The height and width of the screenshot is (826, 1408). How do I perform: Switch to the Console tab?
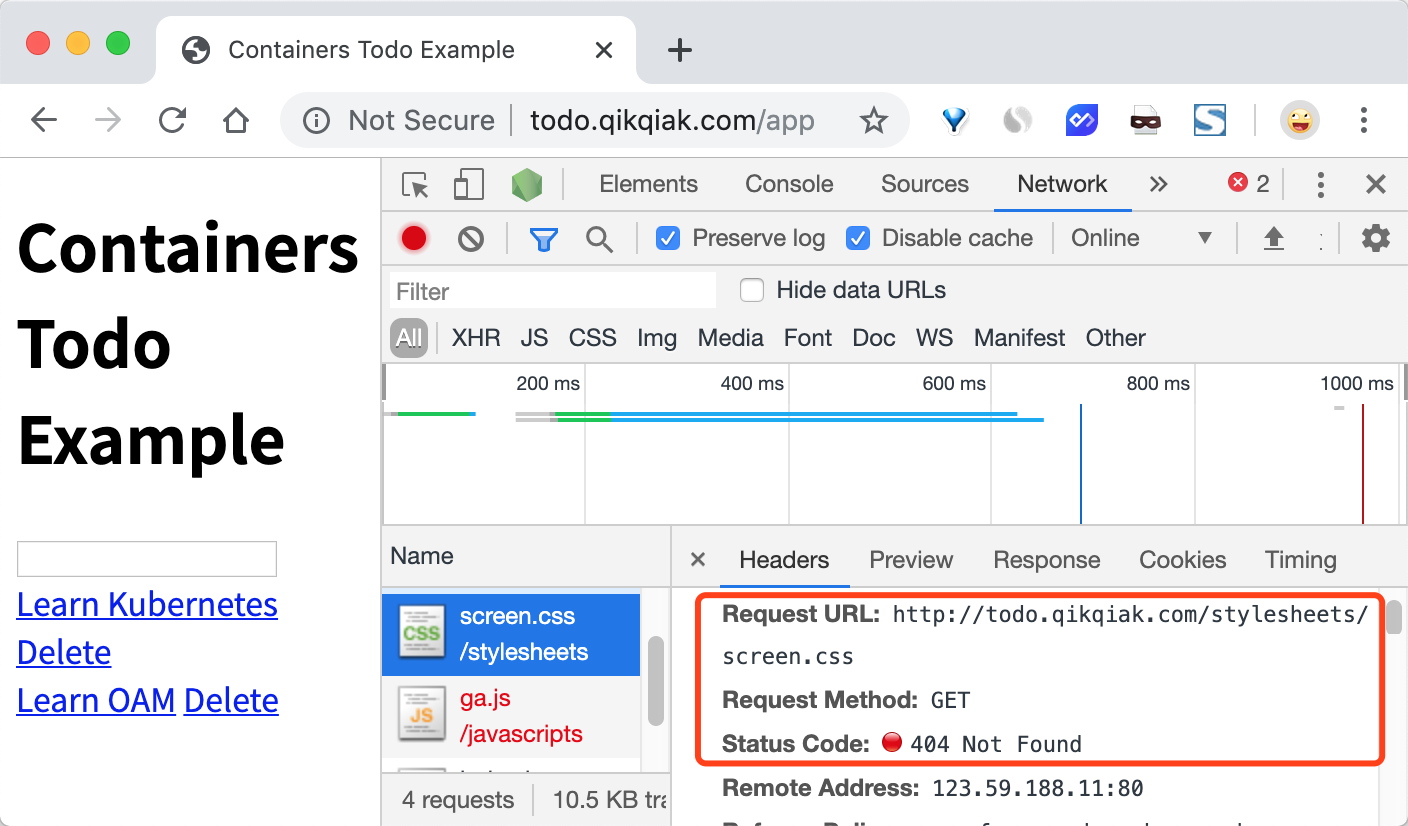[x=789, y=184]
